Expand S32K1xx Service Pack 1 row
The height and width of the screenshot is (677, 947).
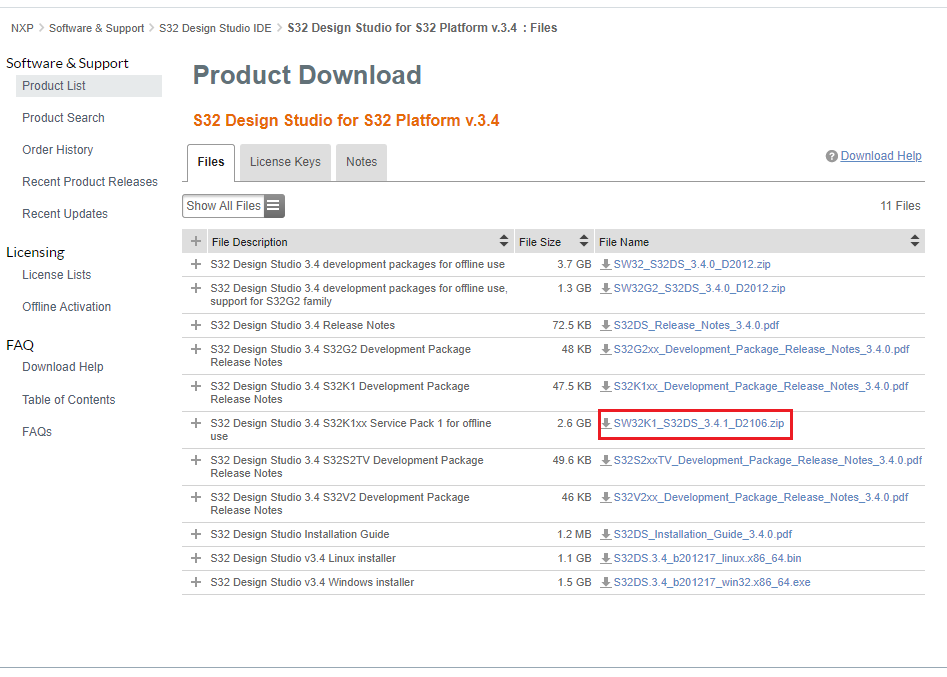point(196,423)
